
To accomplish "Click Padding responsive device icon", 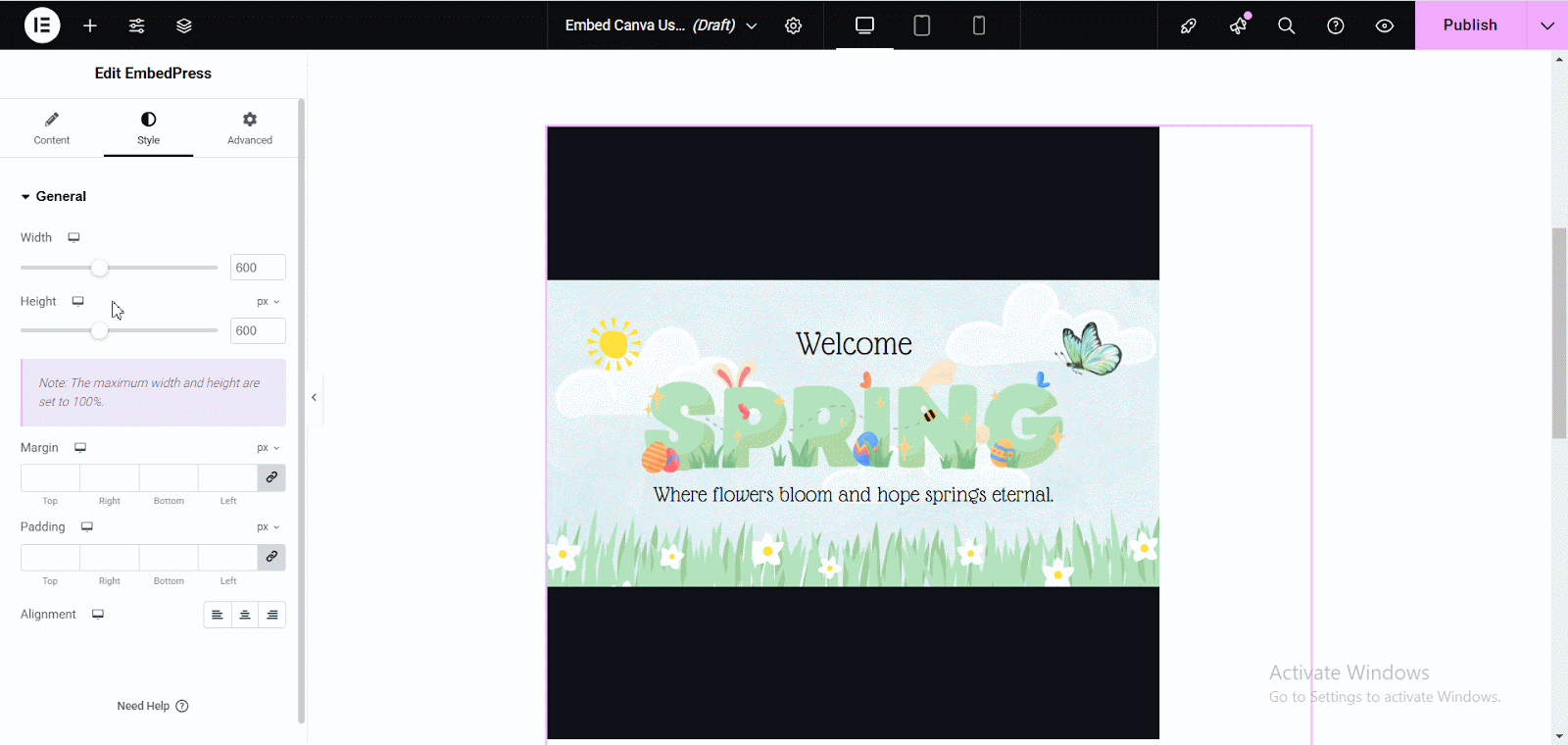I will click(87, 526).
